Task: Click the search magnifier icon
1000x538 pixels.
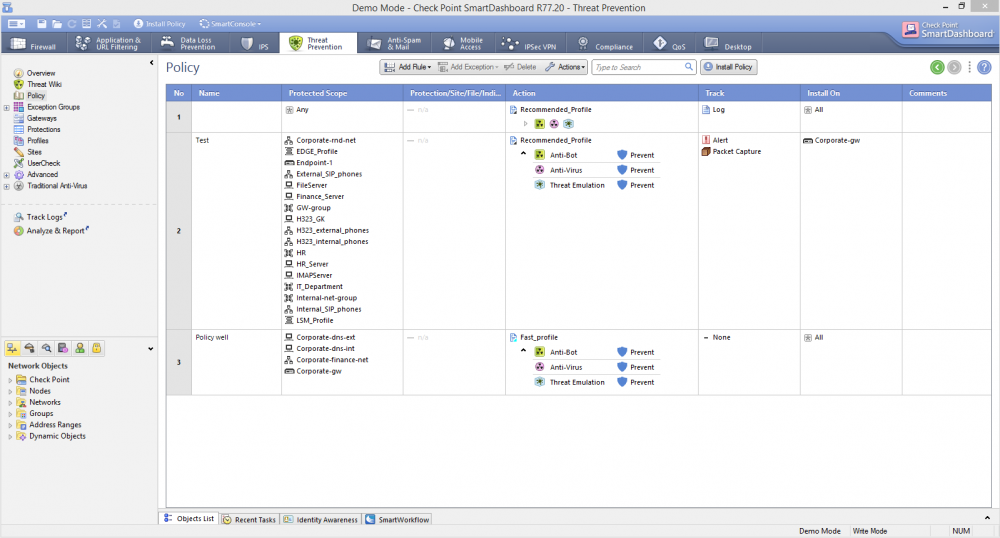Action: point(689,66)
